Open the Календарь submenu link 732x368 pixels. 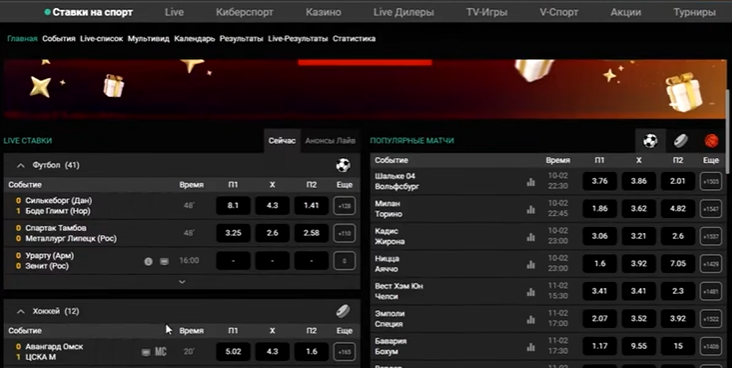click(x=194, y=39)
